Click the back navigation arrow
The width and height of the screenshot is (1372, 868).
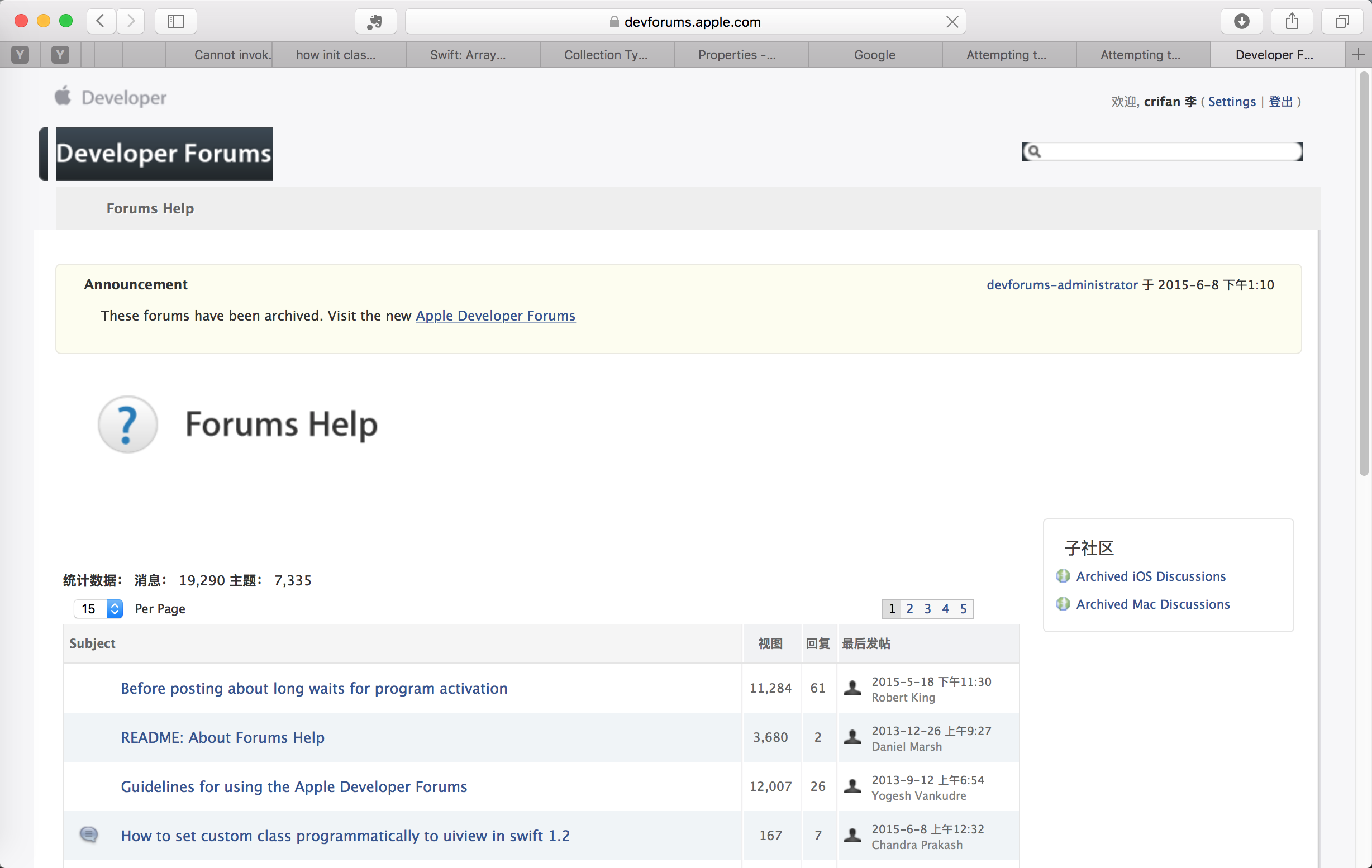[101, 22]
